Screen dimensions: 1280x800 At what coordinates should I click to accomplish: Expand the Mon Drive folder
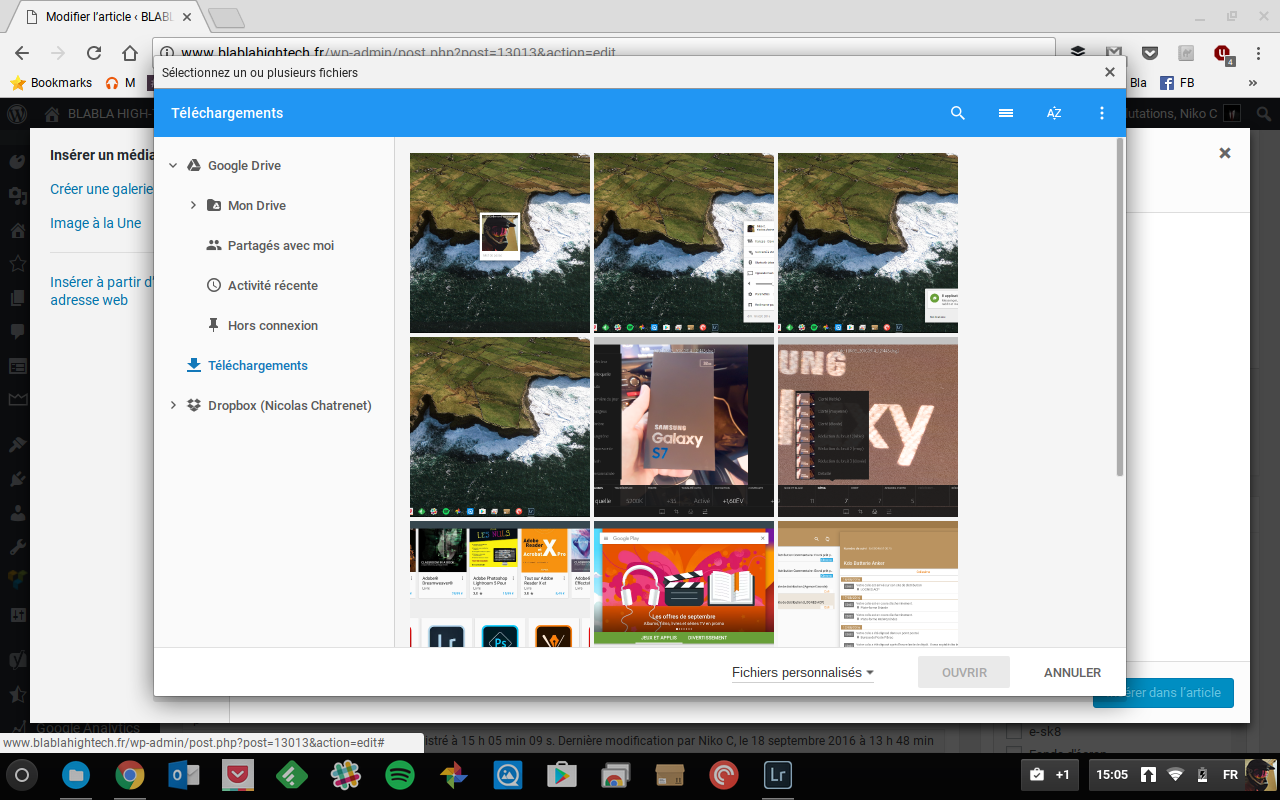(193, 206)
